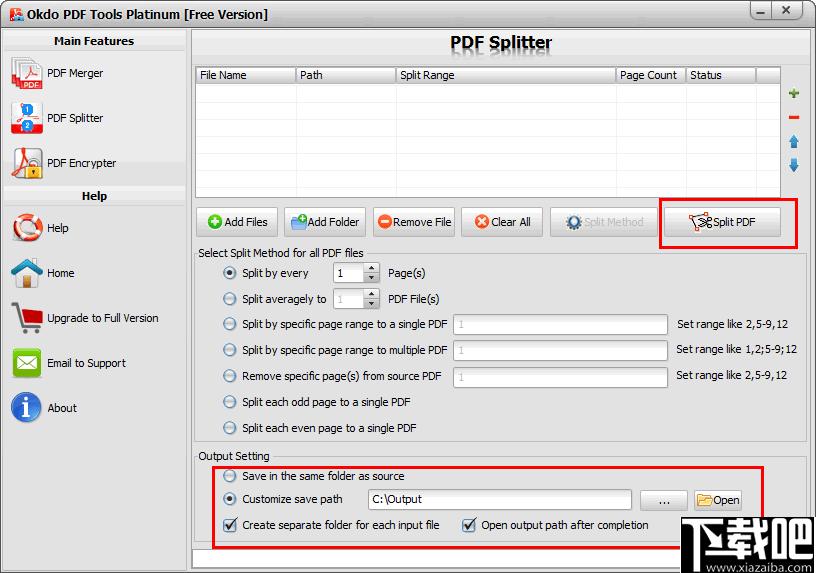Viewport: 816px width, 573px height.
Task: Open PDF Merger label in sidebar
Action: (x=75, y=73)
